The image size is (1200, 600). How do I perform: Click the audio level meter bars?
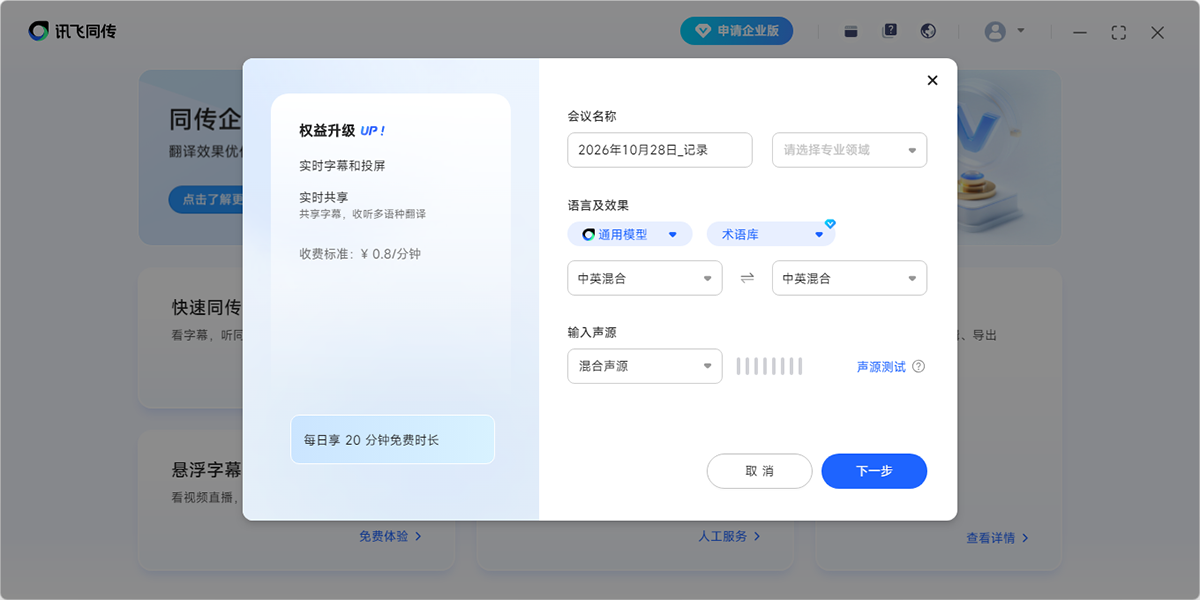770,366
